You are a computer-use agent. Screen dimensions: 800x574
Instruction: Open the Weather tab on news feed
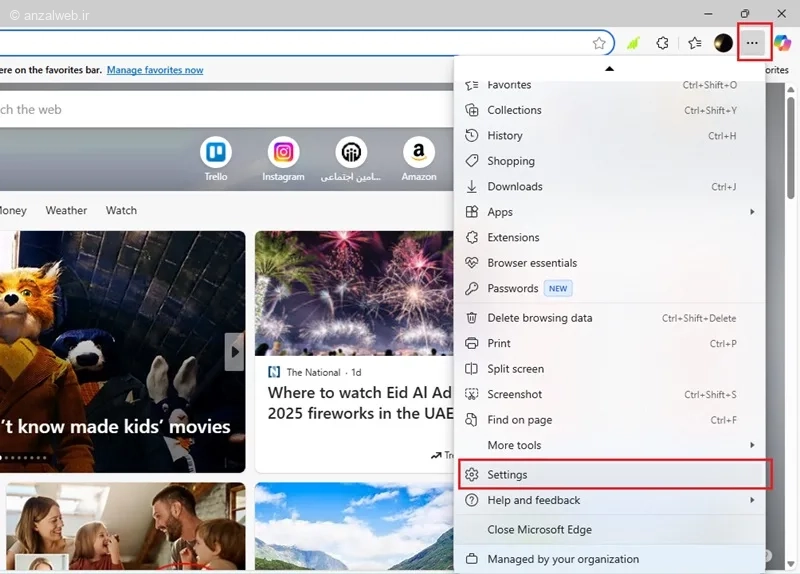[66, 211]
